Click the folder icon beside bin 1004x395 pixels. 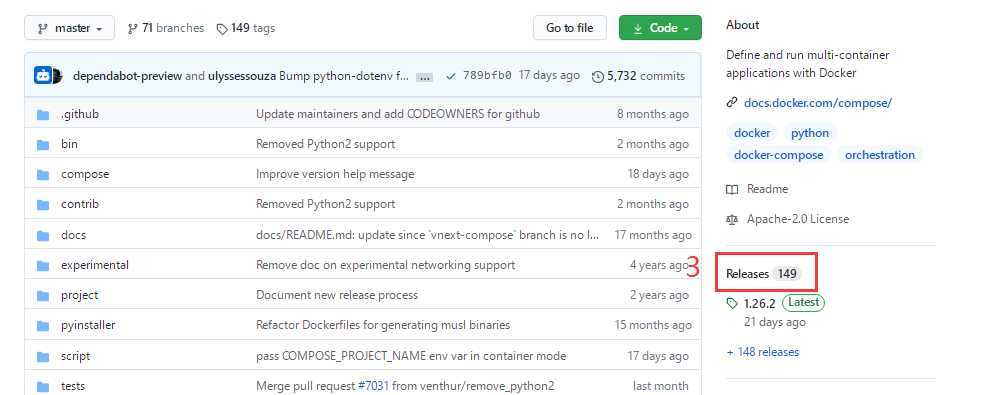tap(43, 145)
